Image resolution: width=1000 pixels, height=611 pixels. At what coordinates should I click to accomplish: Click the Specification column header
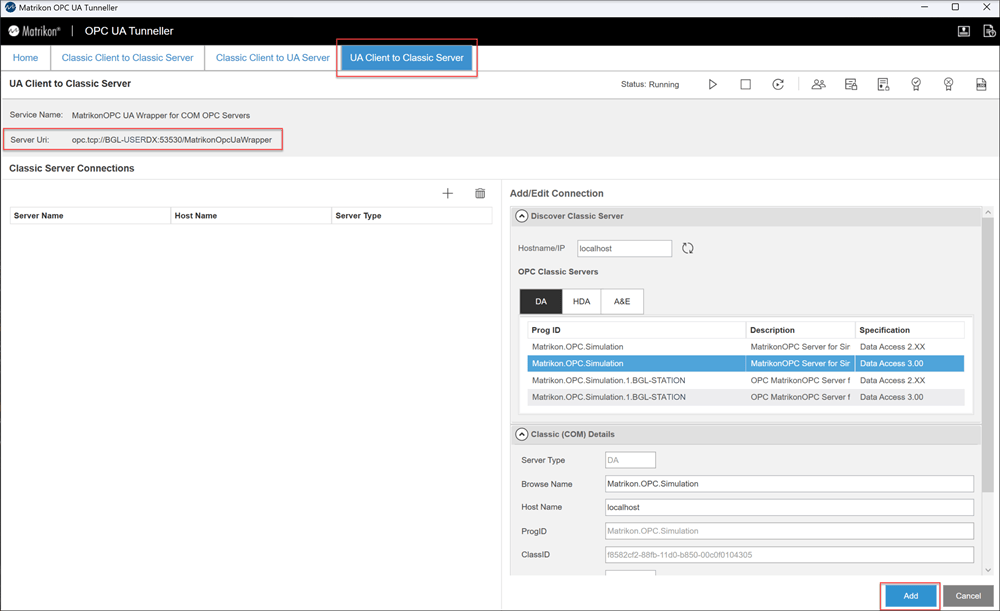(x=909, y=330)
